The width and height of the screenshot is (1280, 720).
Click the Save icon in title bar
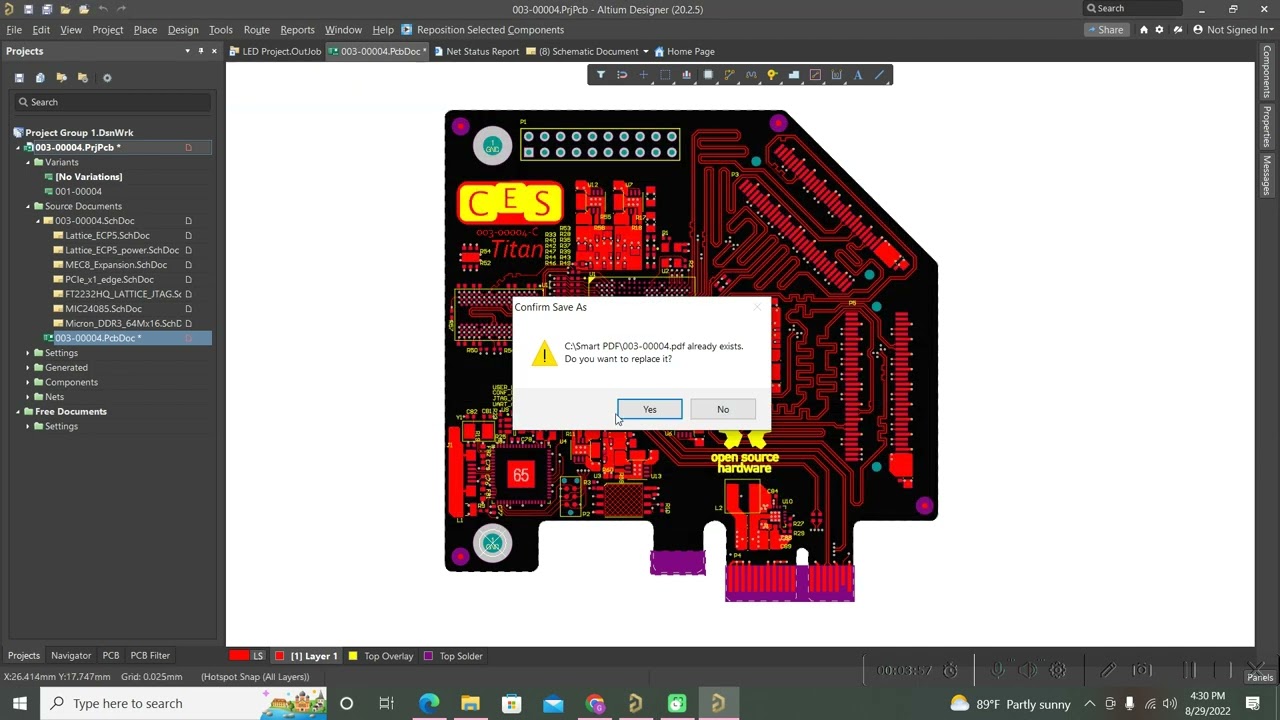click(x=28, y=9)
